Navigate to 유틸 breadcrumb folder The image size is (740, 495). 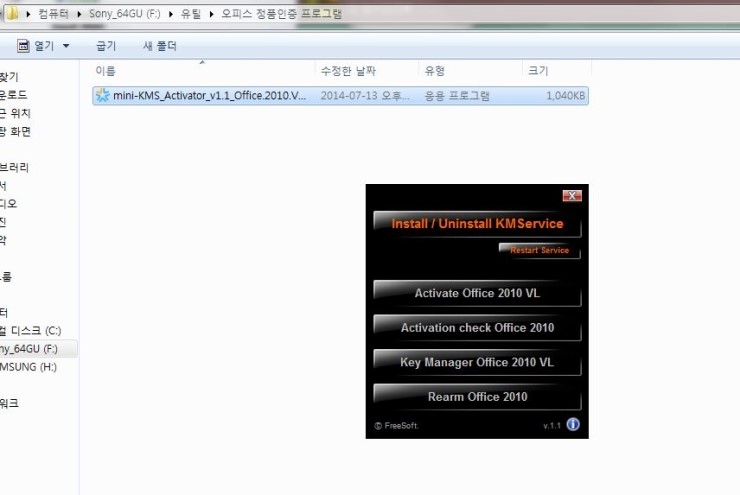(x=191, y=14)
